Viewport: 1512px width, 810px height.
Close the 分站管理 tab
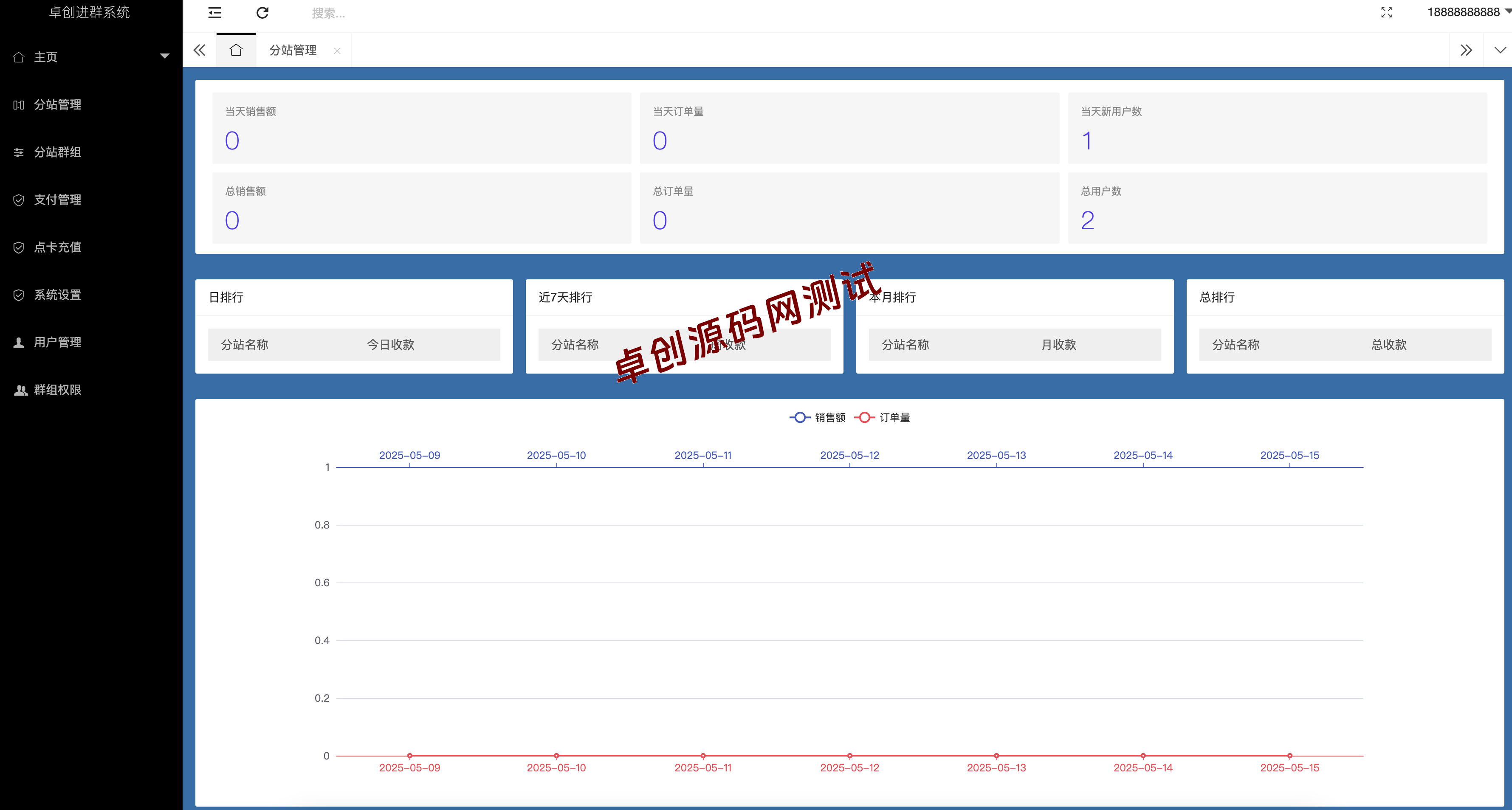pos(337,51)
